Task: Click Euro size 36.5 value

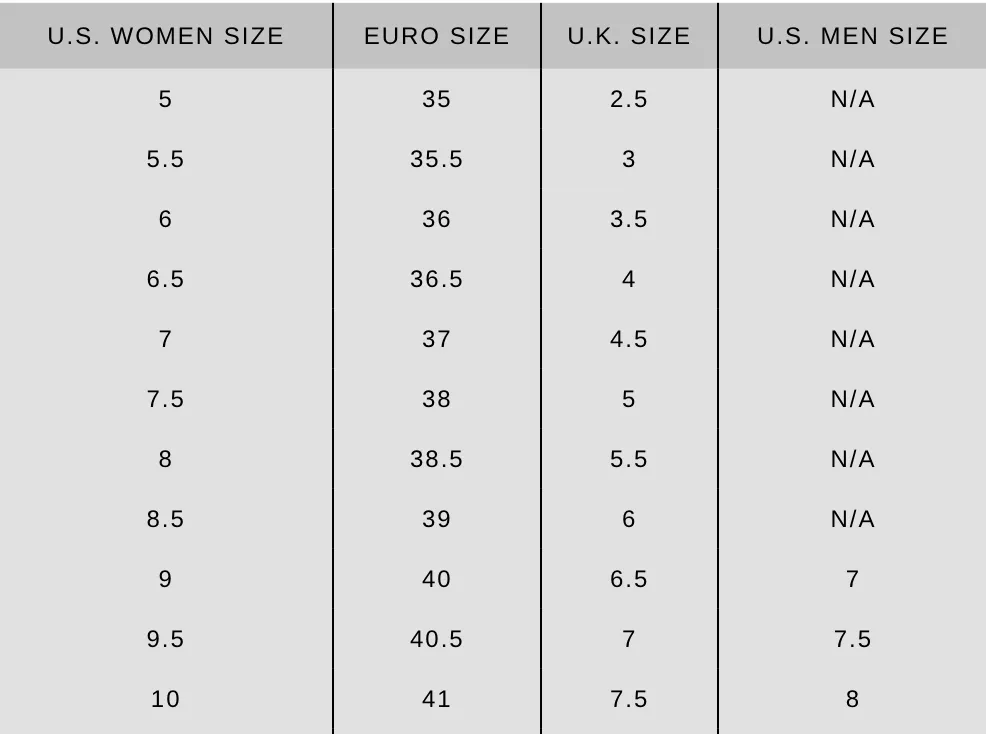Action: (x=436, y=279)
